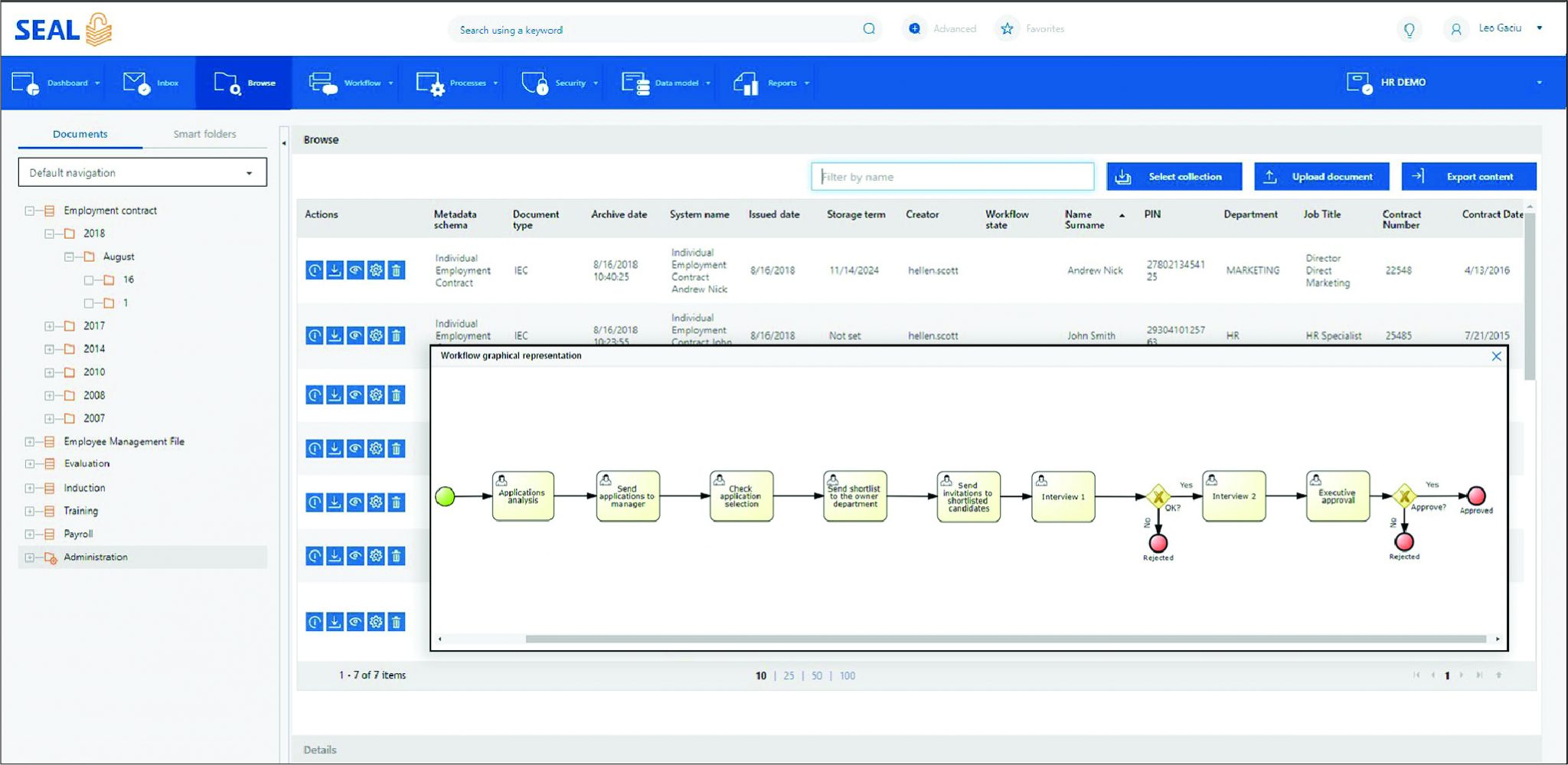Switch to the Smart folders tab
1568x765 pixels.
204,133
